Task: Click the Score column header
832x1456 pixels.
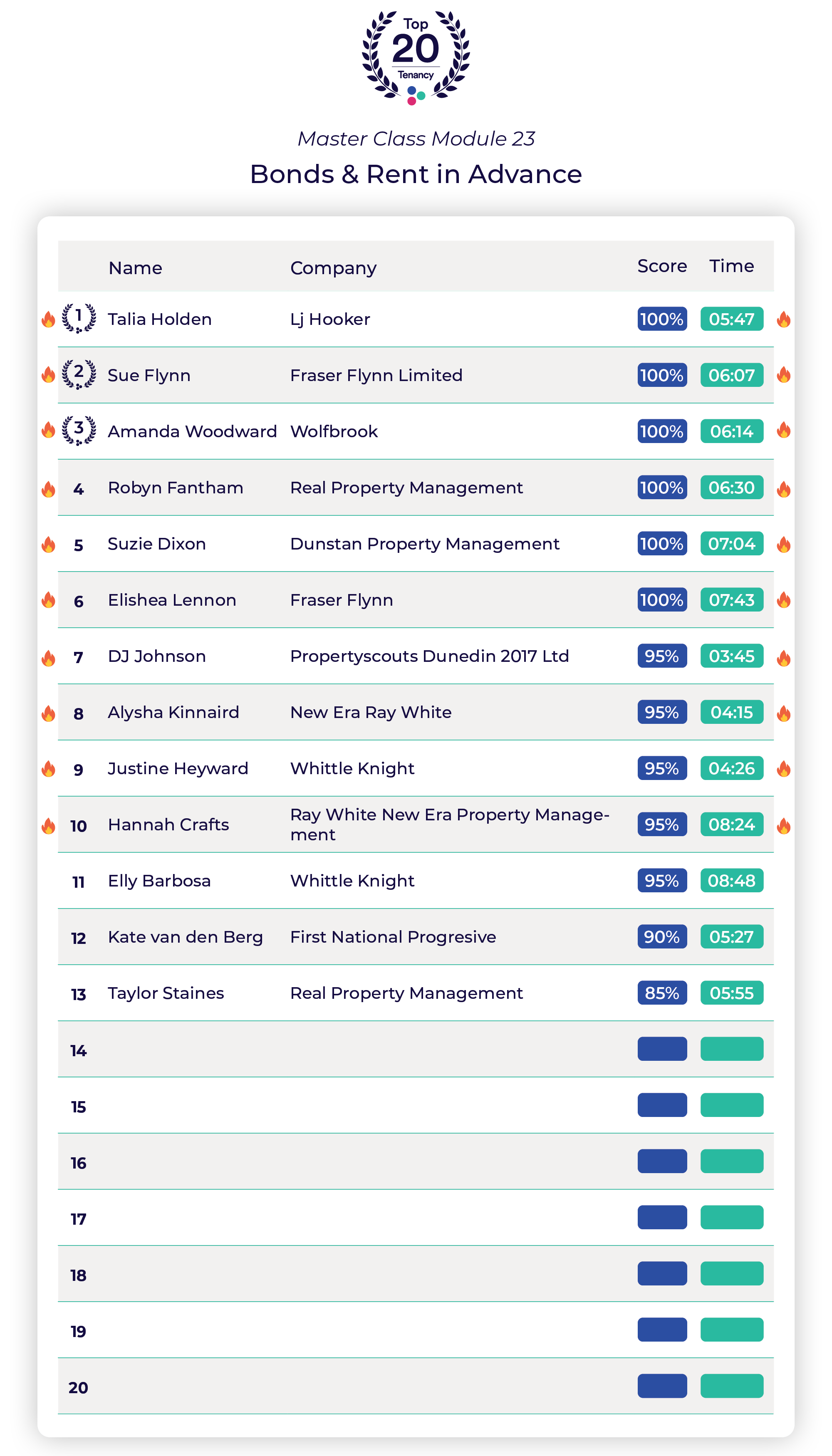Action: 662,266
